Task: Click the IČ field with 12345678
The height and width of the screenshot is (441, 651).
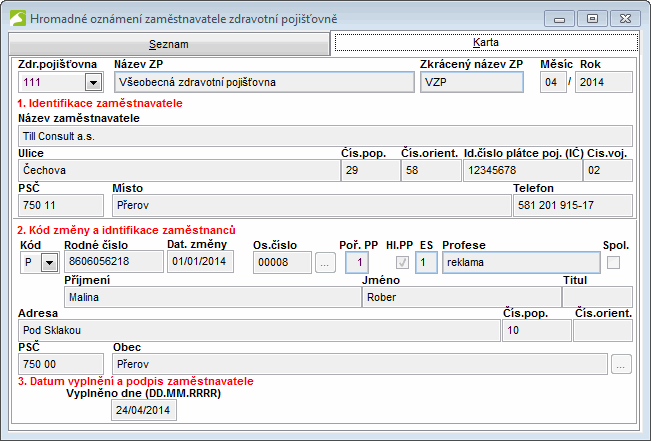Action: click(x=522, y=170)
